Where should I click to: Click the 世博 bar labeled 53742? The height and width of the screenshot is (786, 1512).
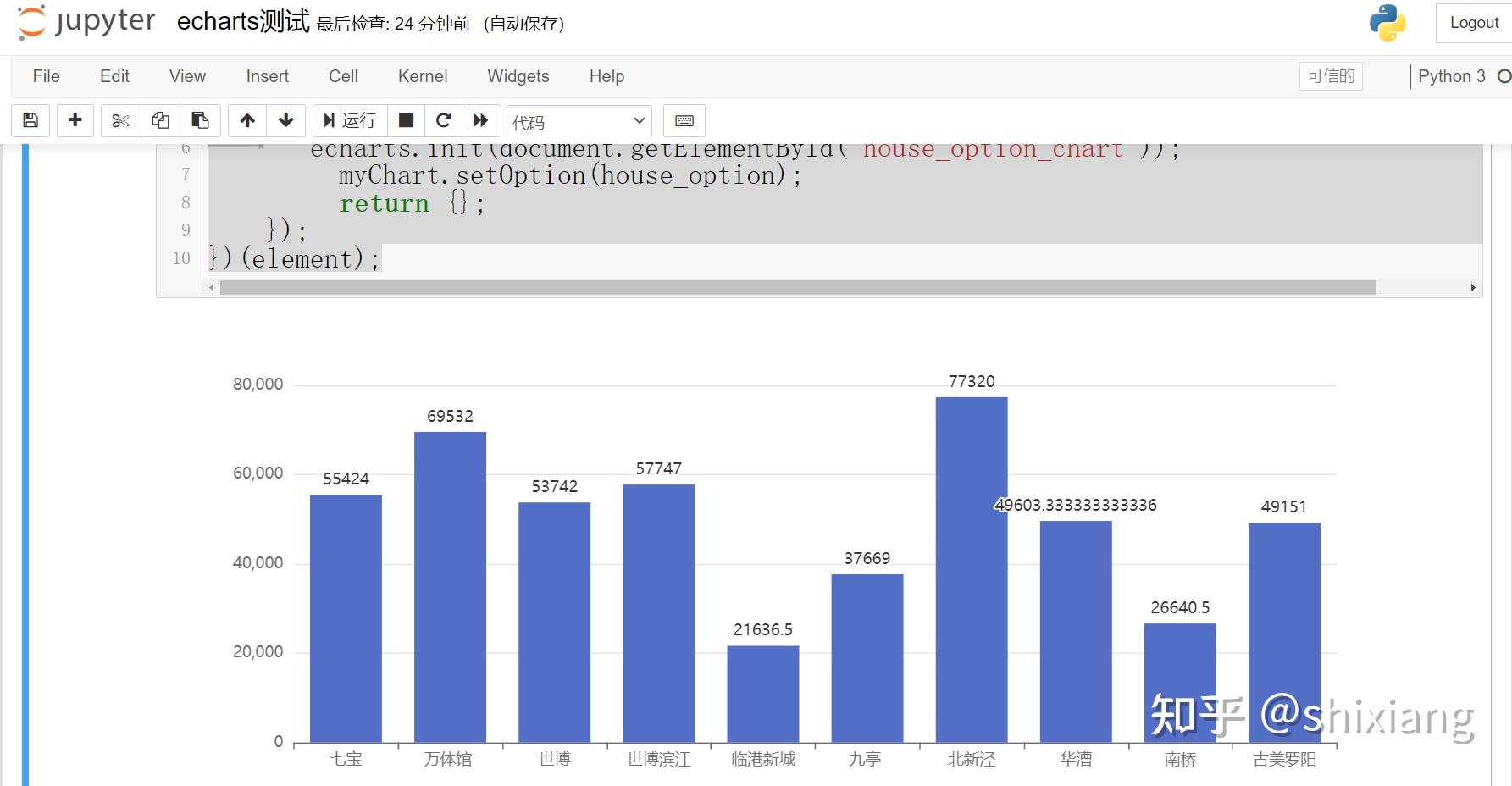(554, 623)
